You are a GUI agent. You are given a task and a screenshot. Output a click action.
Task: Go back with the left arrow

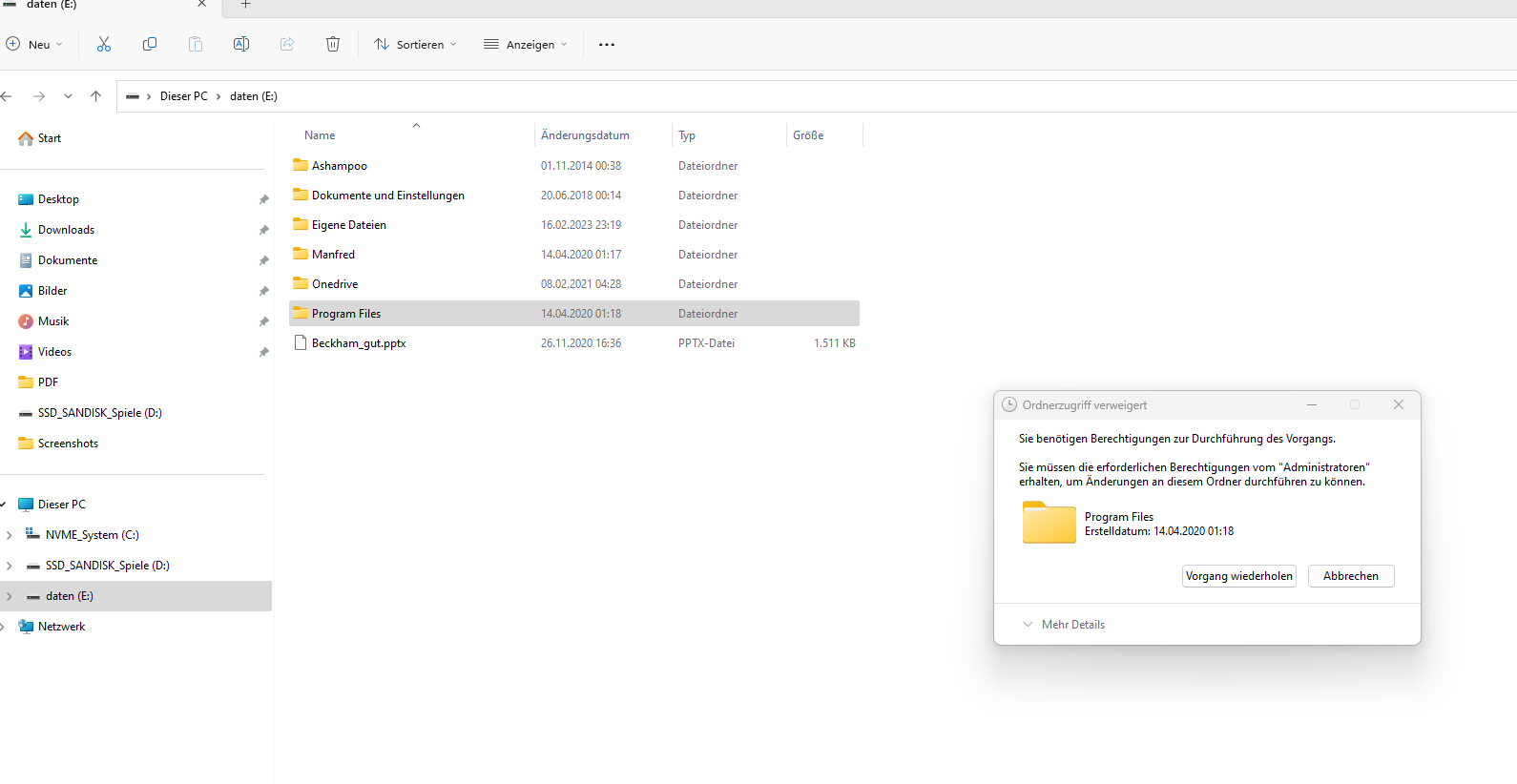[x=7, y=96]
